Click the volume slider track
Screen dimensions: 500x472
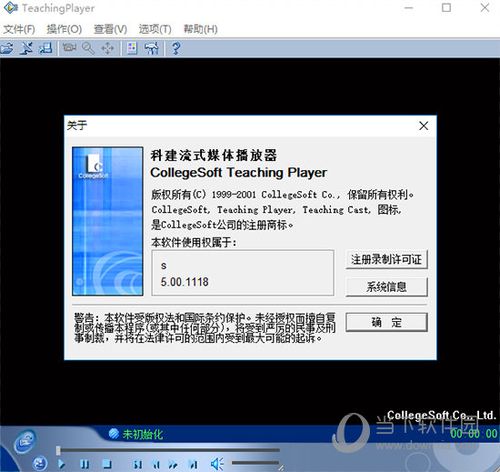point(255,463)
